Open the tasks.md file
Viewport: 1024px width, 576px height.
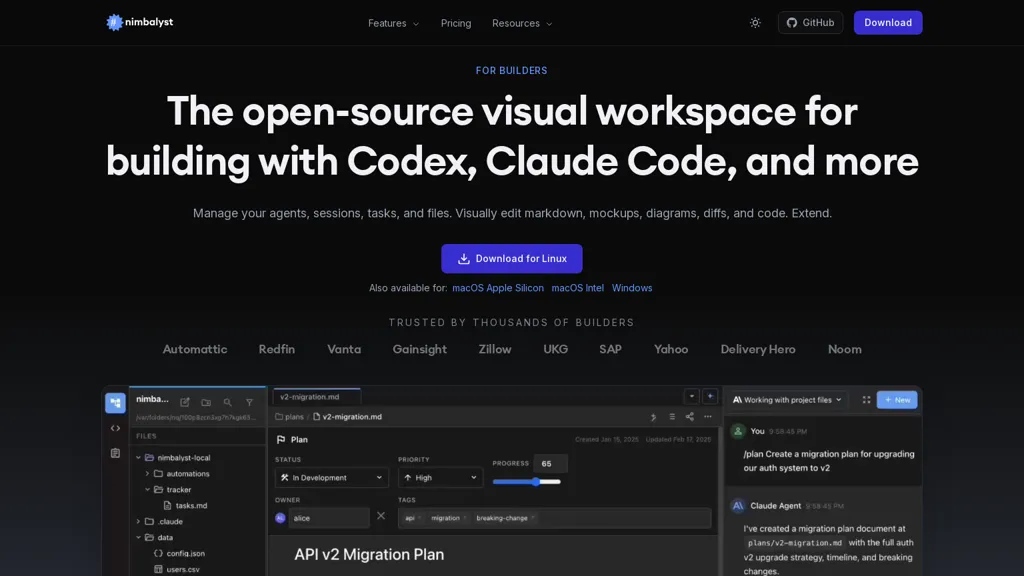[185, 505]
